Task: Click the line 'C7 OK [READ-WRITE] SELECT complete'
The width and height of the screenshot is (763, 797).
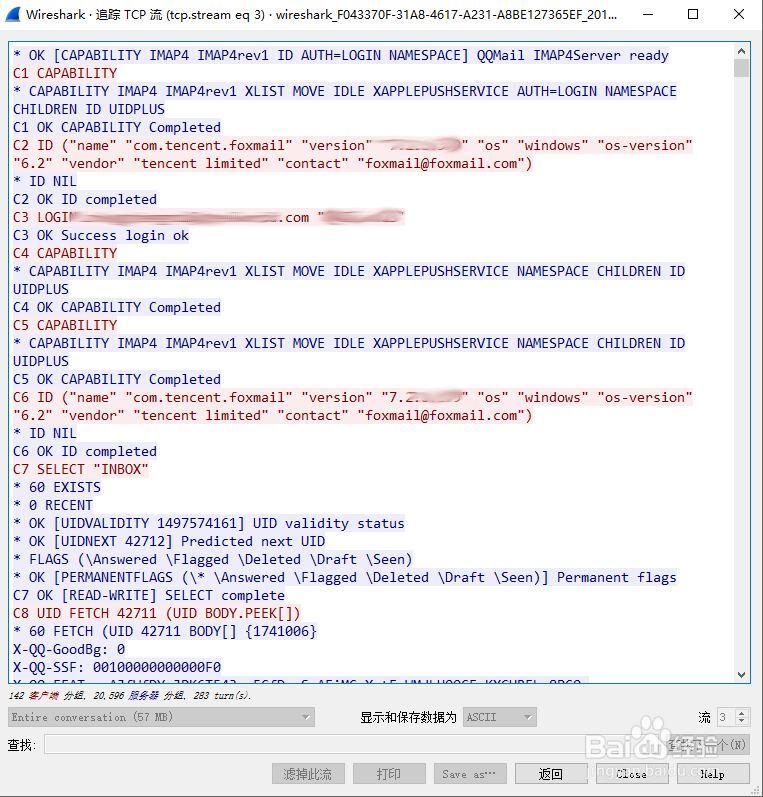Action: point(149,595)
